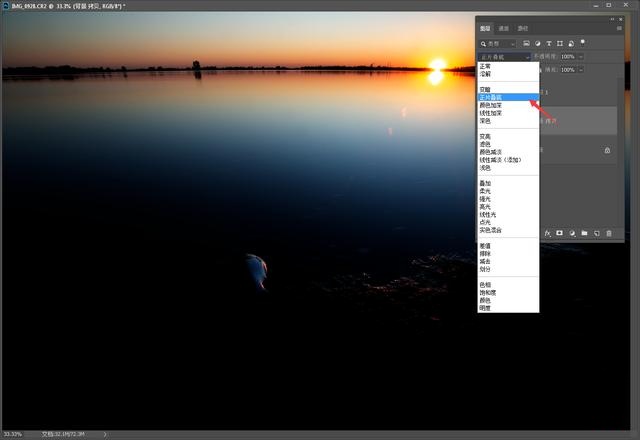Click the opacity 100% value field
640x440 pixels.
(568, 57)
